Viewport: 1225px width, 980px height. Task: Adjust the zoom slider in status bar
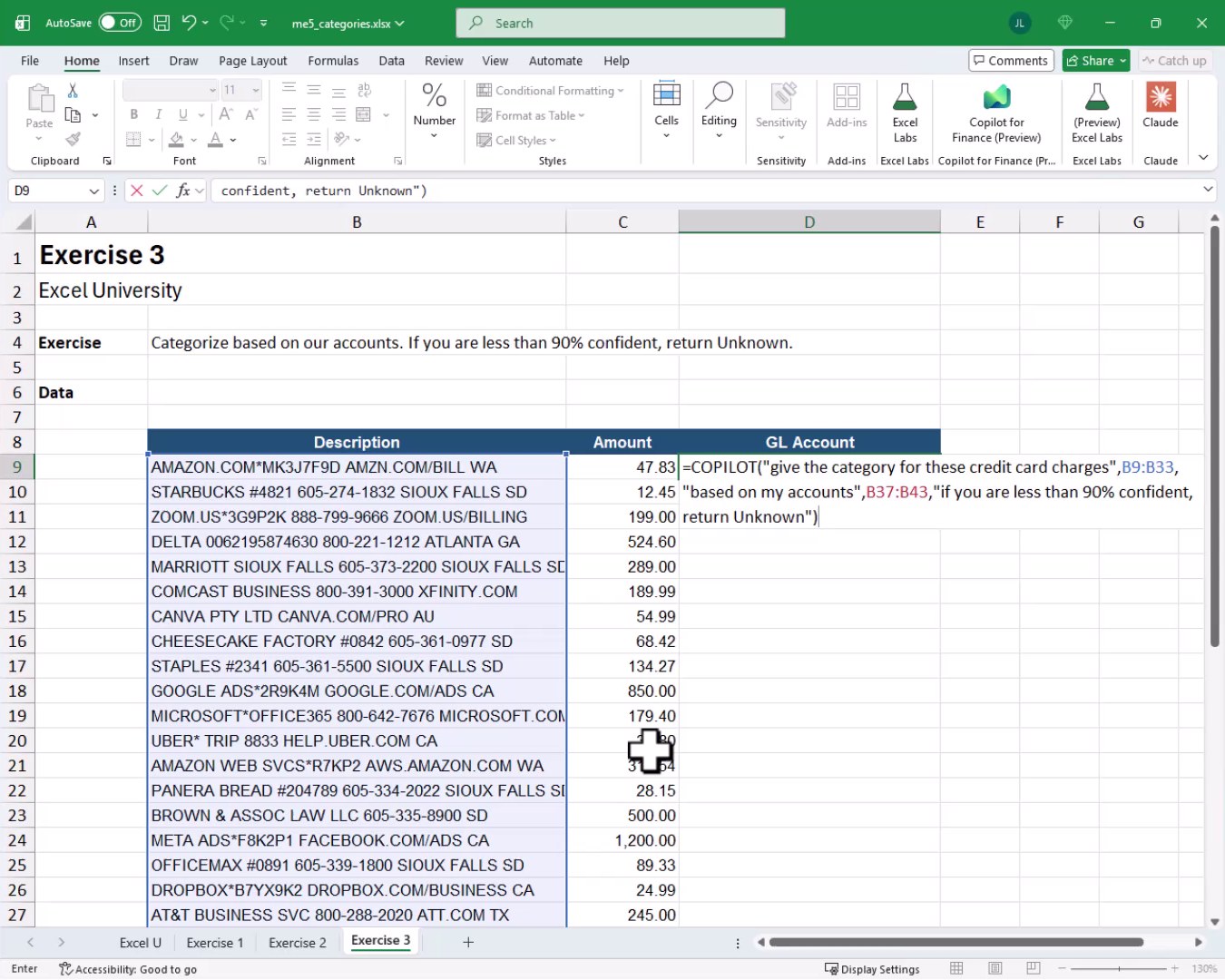coord(1119,969)
